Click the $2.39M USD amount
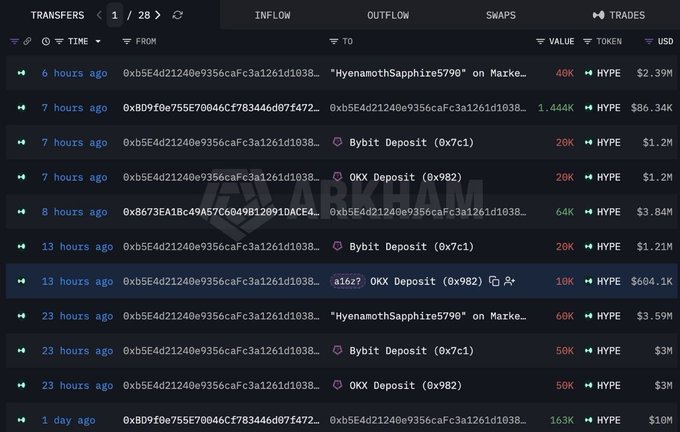Screen dimensions: 680x432 click(x=654, y=73)
